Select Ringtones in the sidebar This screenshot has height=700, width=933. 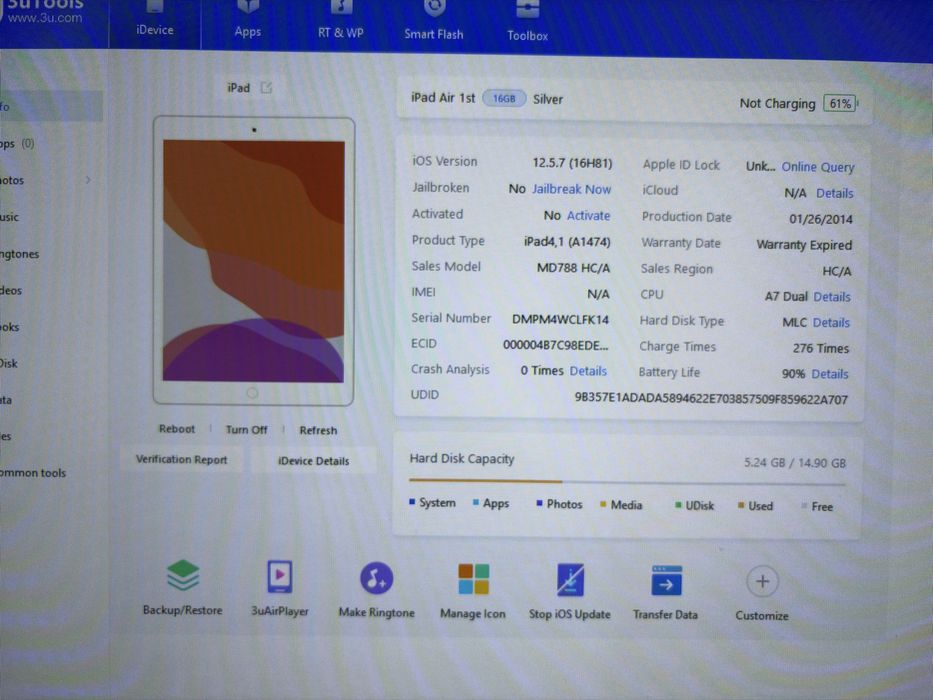point(20,254)
